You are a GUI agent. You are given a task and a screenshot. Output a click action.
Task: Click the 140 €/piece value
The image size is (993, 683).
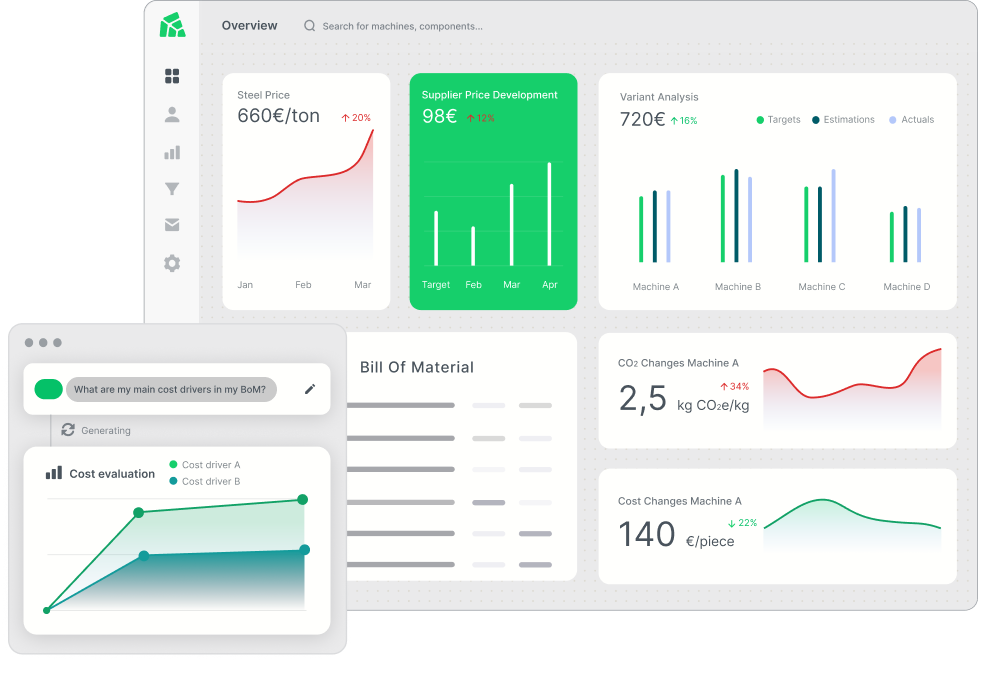pos(676,534)
